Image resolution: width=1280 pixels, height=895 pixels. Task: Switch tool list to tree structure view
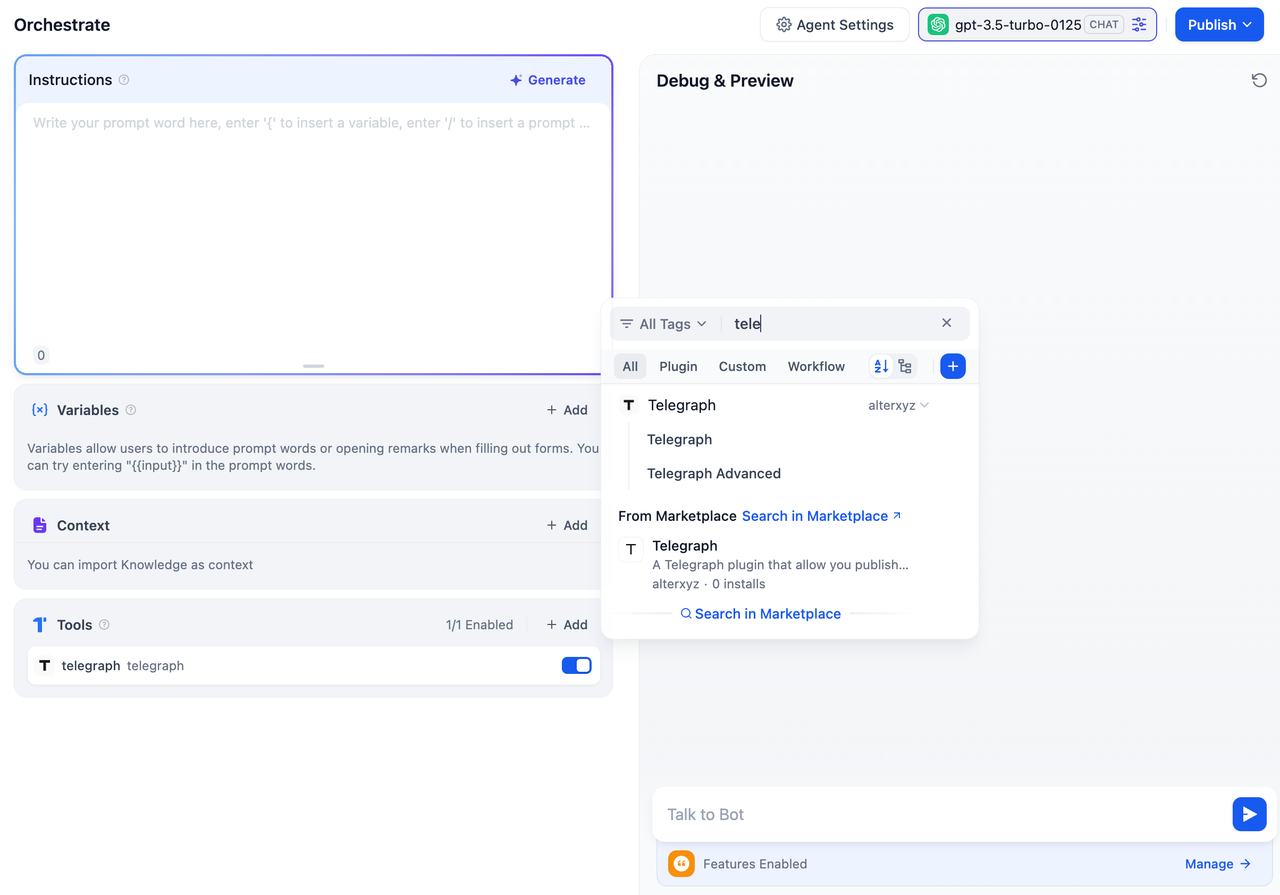coord(905,366)
